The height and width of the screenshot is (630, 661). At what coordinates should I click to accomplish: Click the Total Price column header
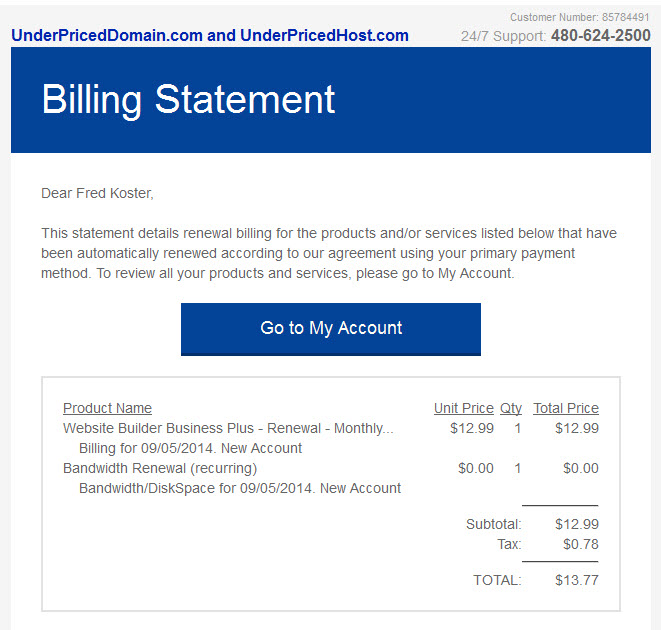pyautogui.click(x=566, y=408)
